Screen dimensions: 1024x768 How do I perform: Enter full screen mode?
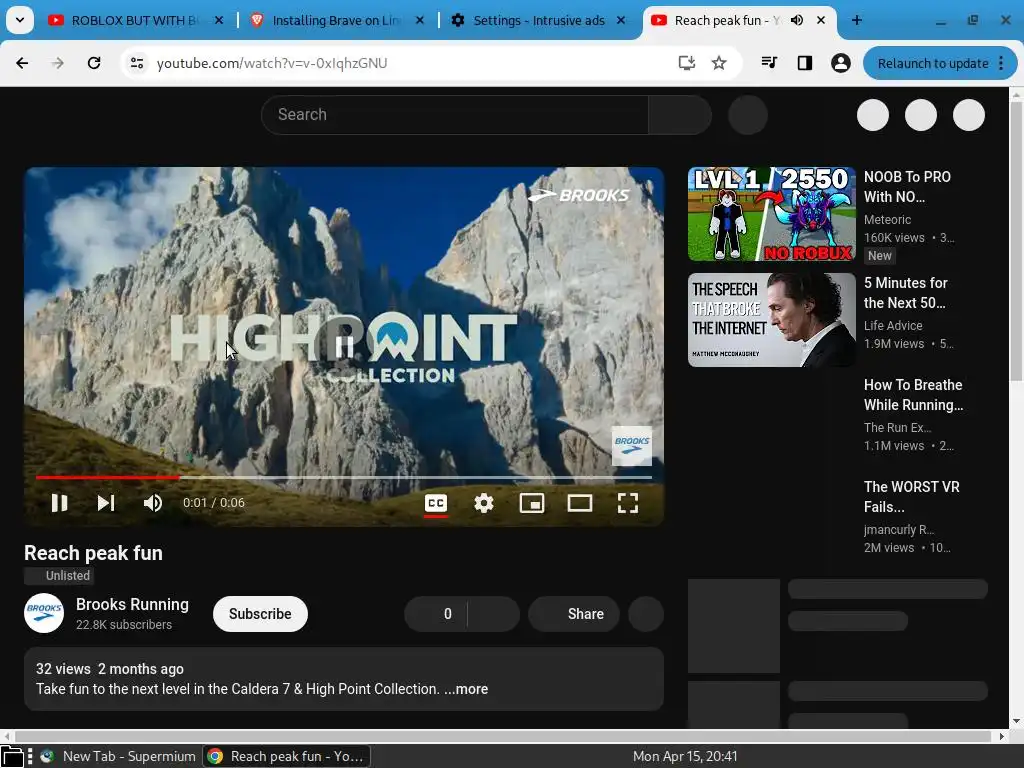pyautogui.click(x=628, y=503)
